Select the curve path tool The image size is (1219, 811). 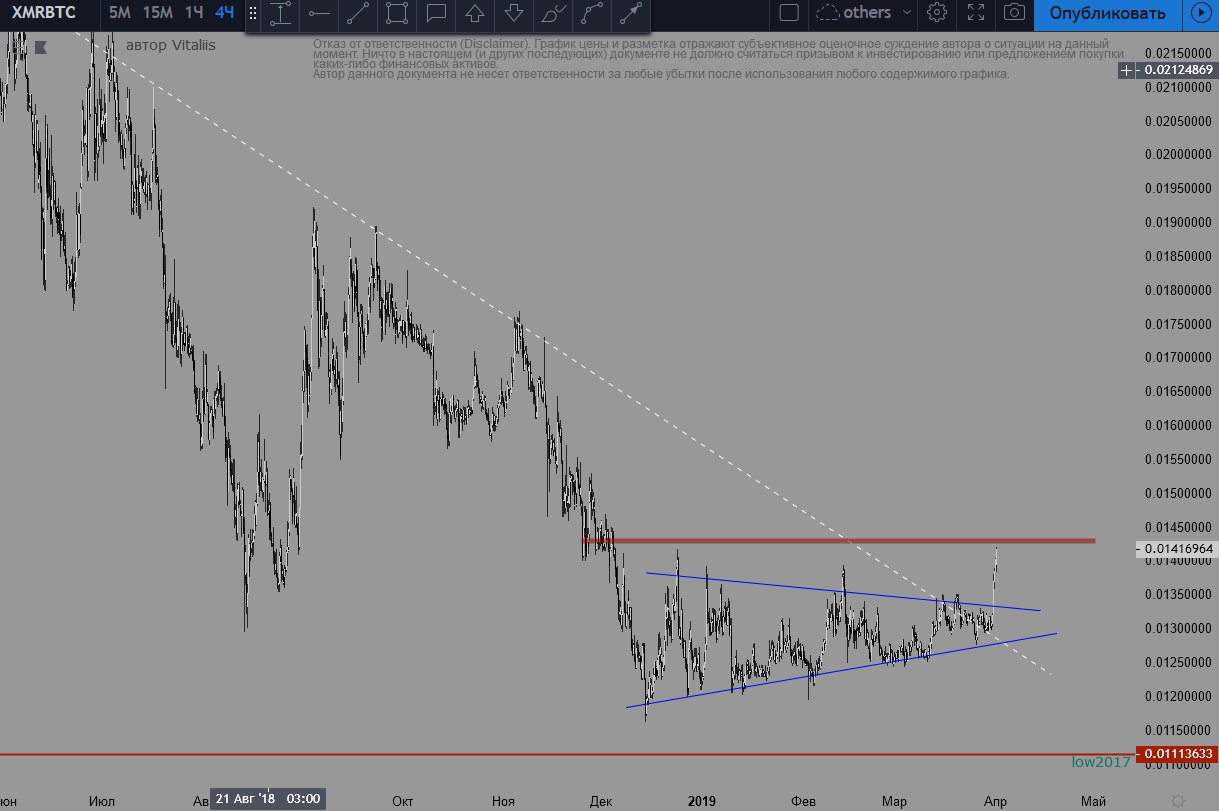591,14
